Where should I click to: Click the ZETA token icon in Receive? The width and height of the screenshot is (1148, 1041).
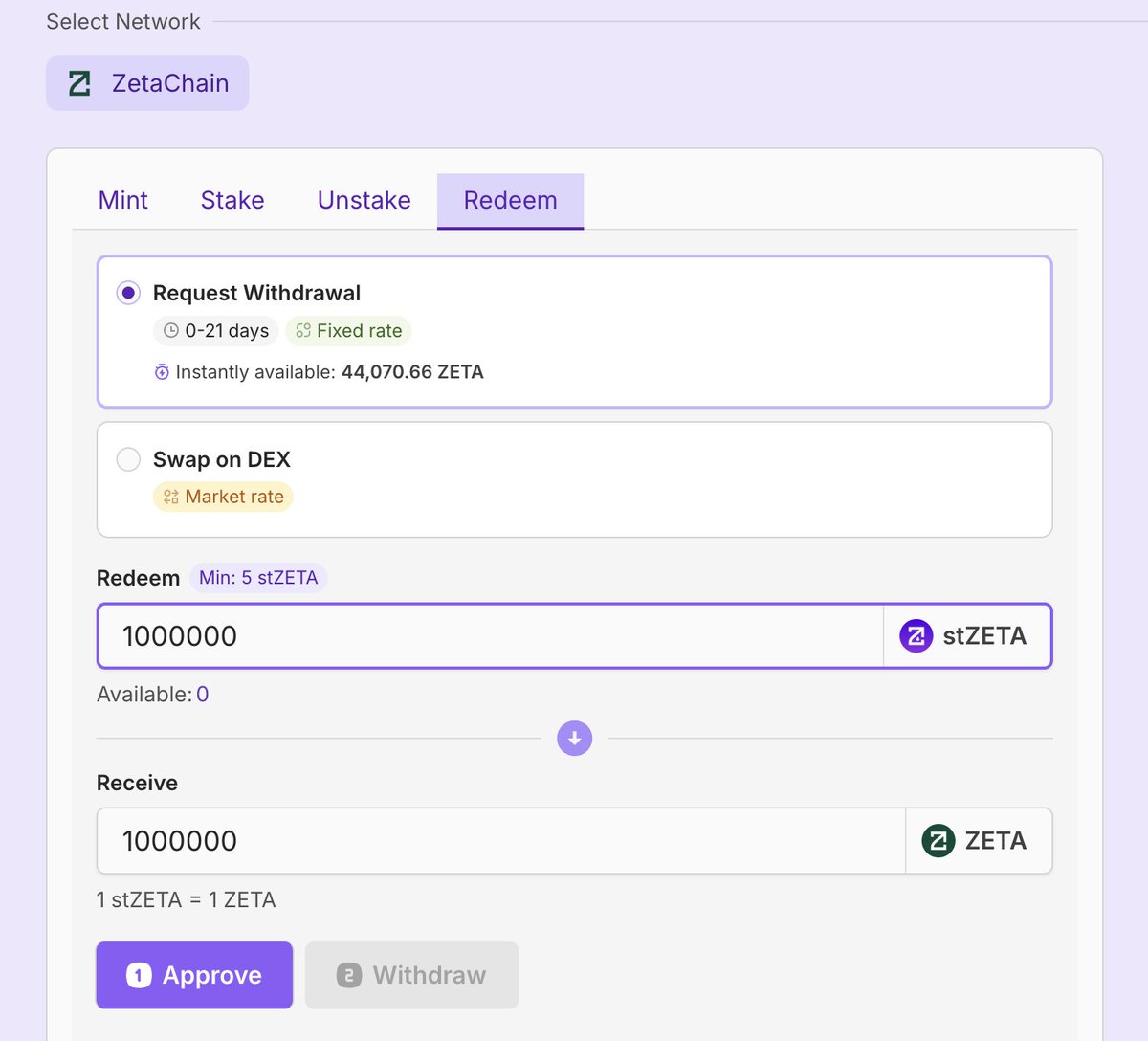(x=938, y=841)
